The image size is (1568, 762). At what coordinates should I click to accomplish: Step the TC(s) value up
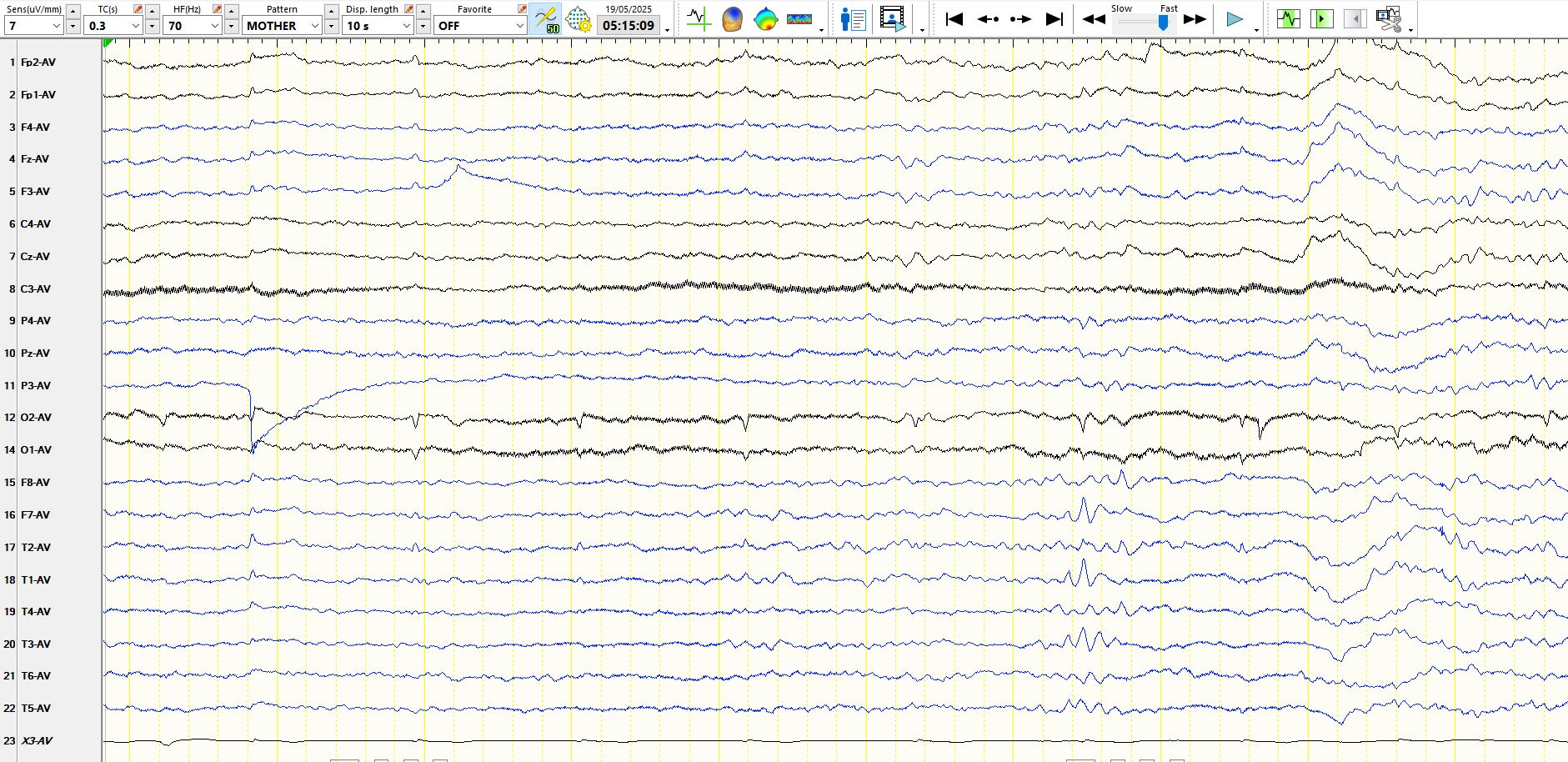[152, 10]
